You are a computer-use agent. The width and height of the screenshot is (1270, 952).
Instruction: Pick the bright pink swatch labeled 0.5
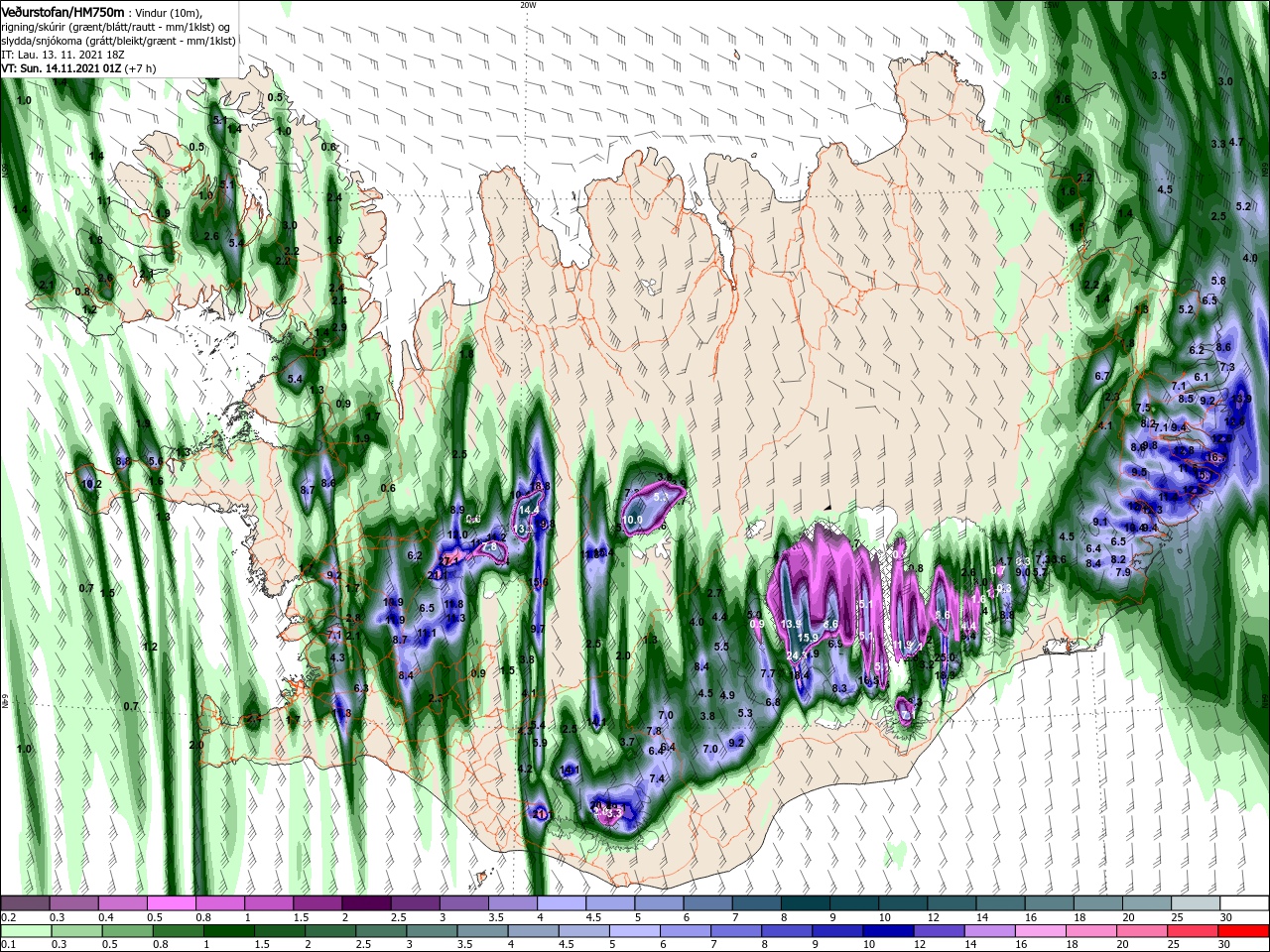171,903
